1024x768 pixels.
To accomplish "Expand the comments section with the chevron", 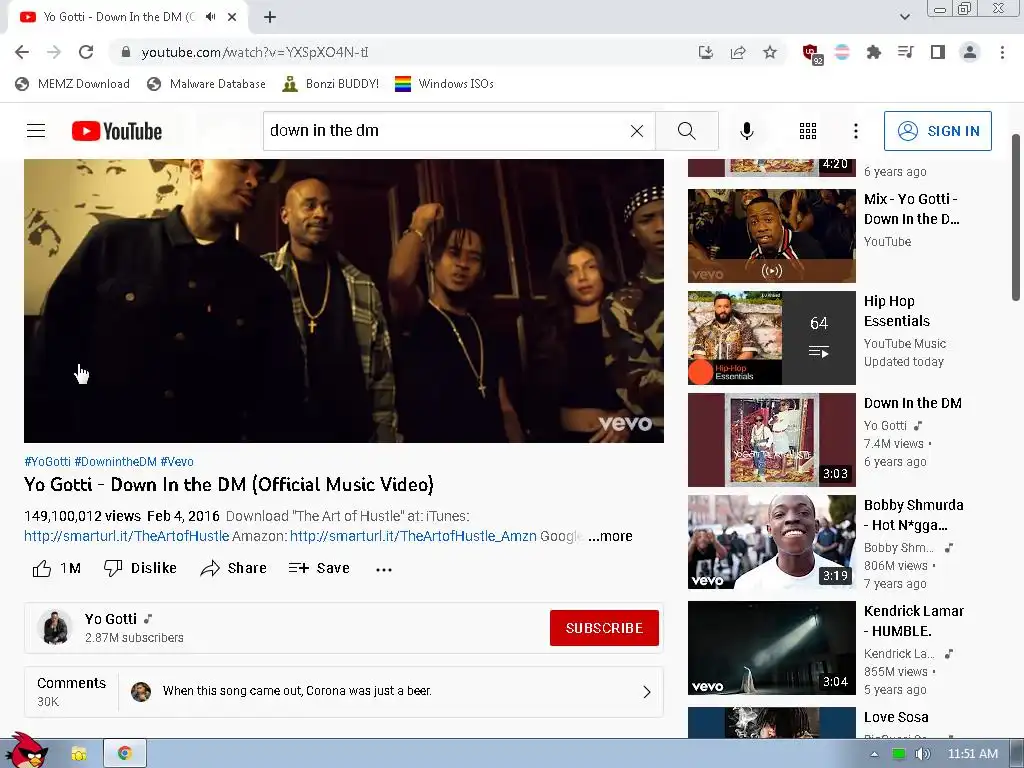I will (x=647, y=692).
